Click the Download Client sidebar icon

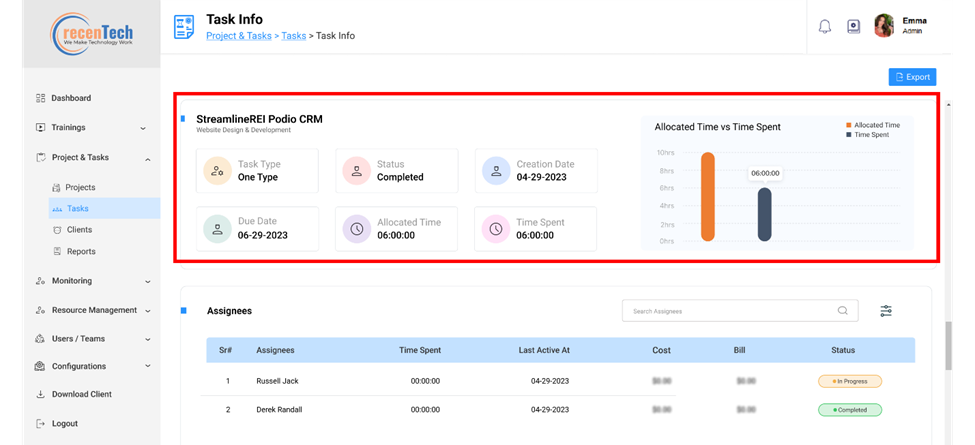(x=40, y=394)
